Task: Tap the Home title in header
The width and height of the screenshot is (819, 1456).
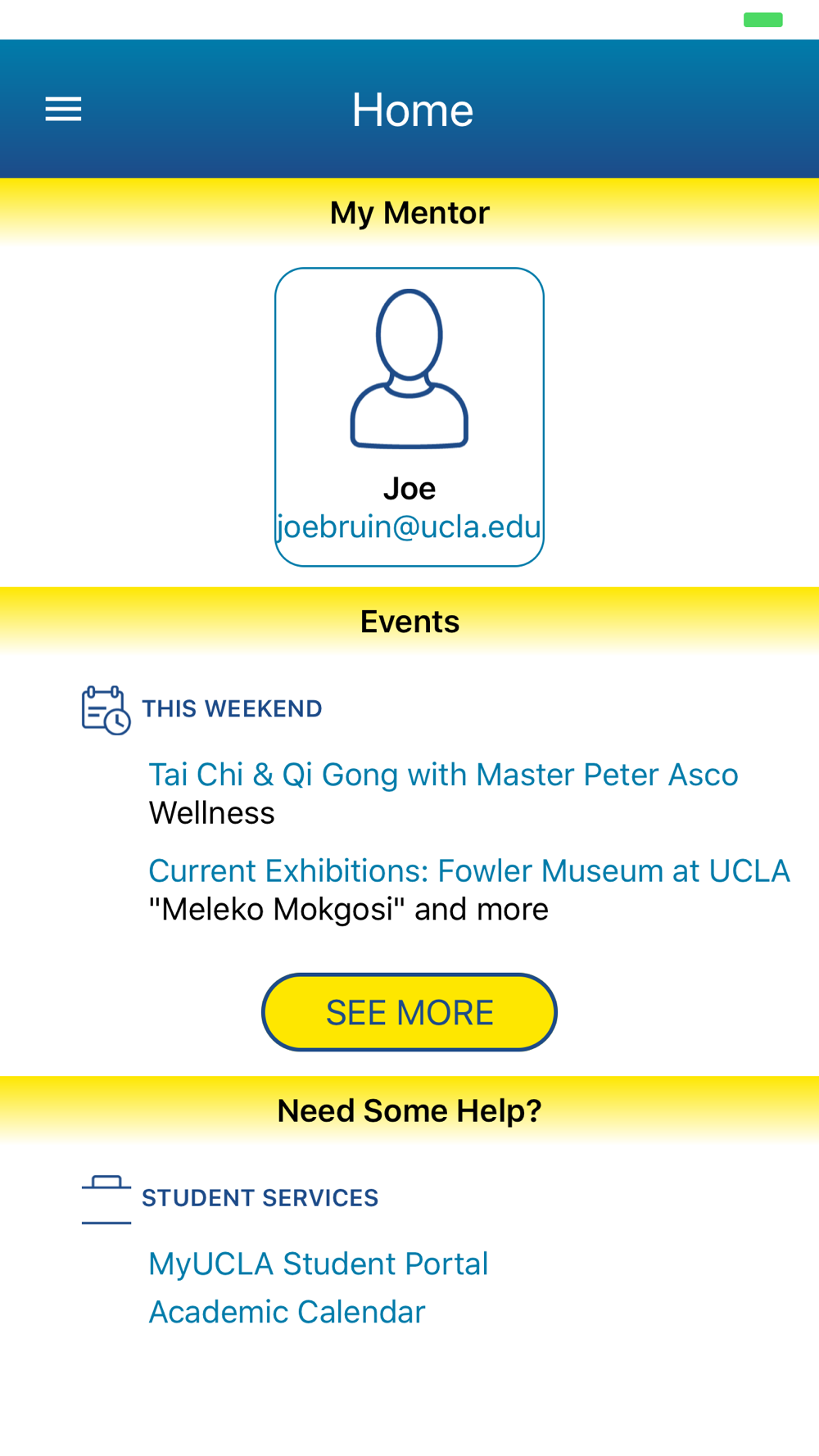Action: point(412,110)
